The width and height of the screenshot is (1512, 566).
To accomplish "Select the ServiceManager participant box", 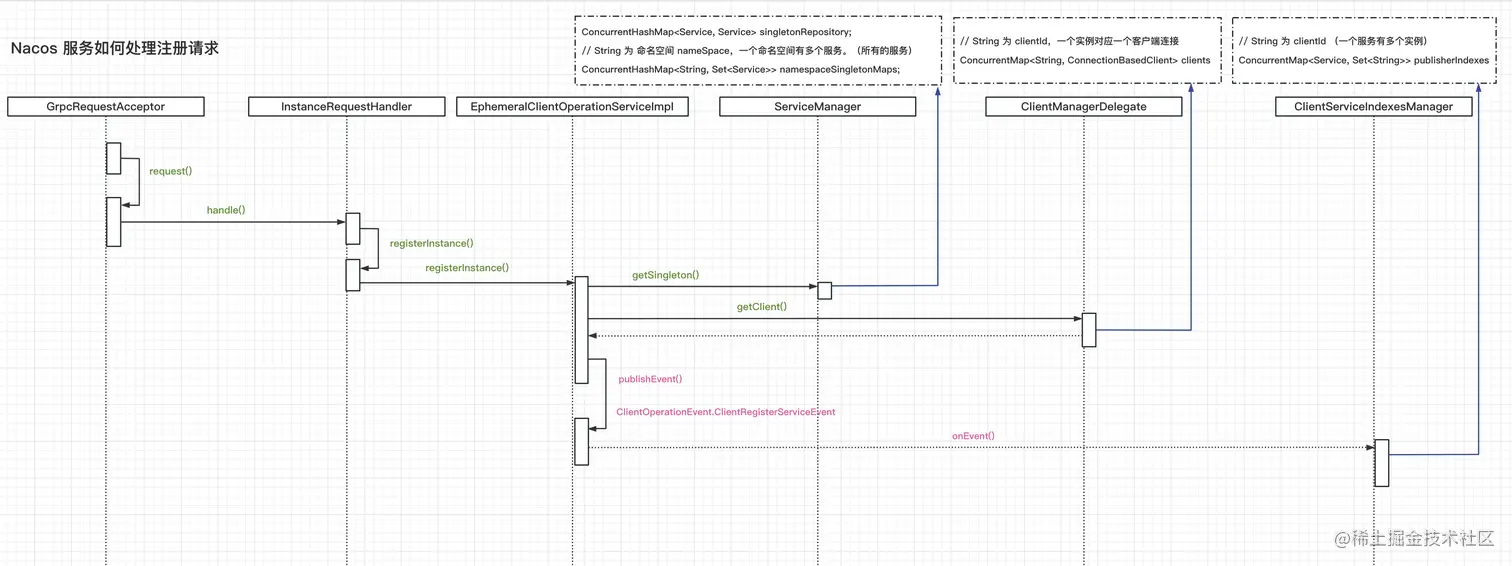I will 817,106.
